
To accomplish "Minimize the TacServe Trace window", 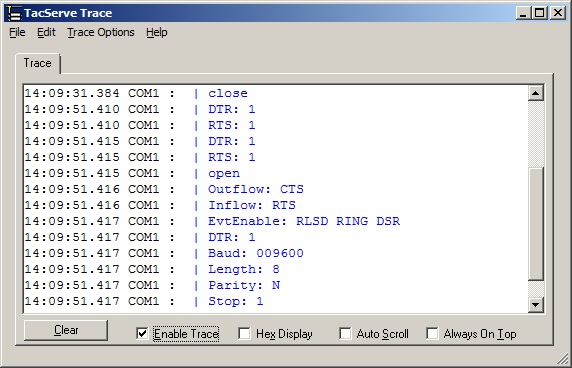I will (523, 13).
